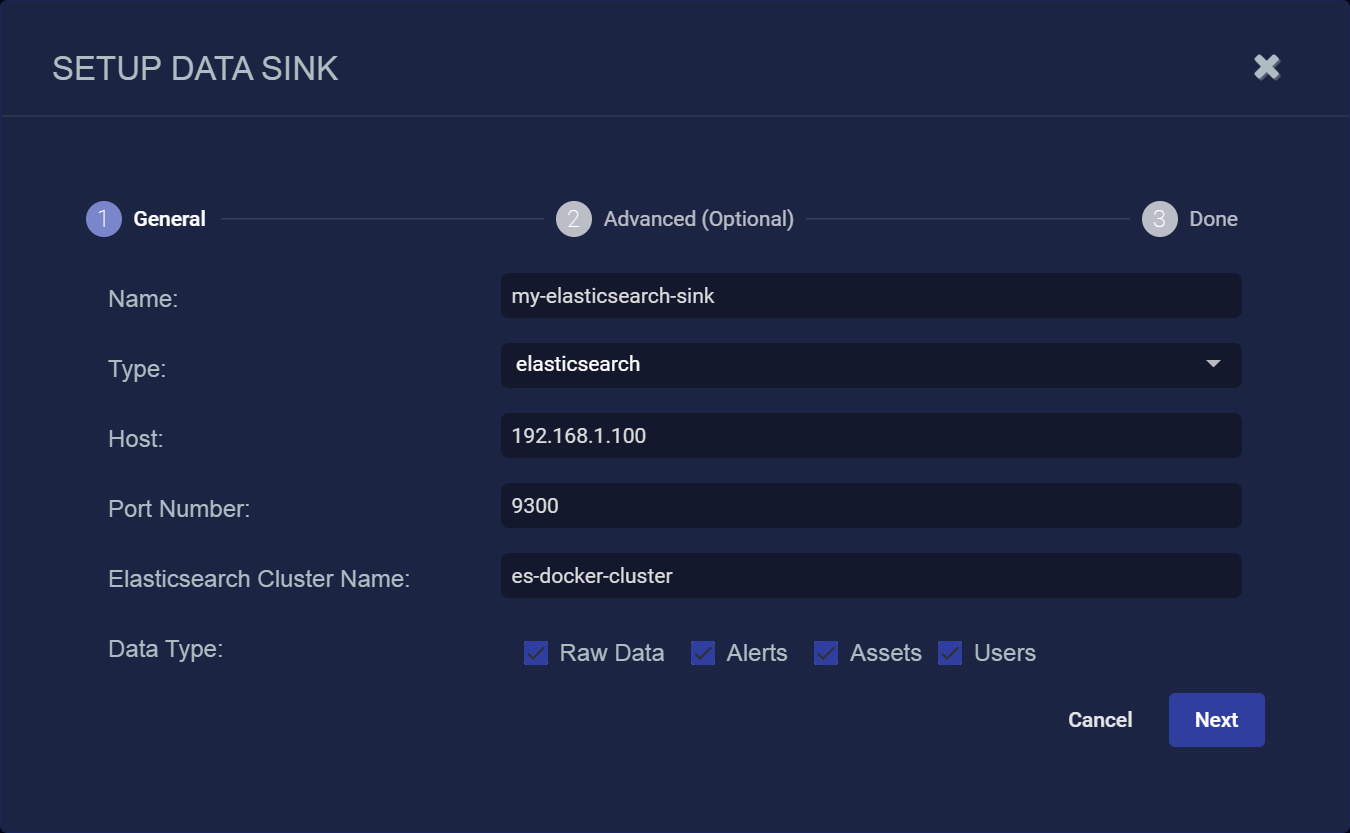Click the Host input field
1350x833 pixels.
pos(871,436)
